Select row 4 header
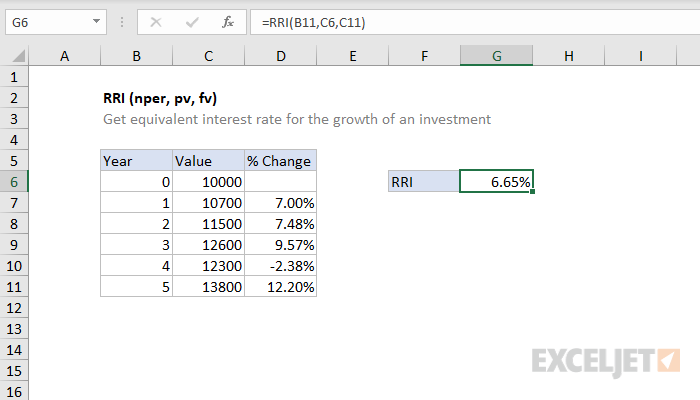The width and height of the screenshot is (700, 400). point(14,140)
